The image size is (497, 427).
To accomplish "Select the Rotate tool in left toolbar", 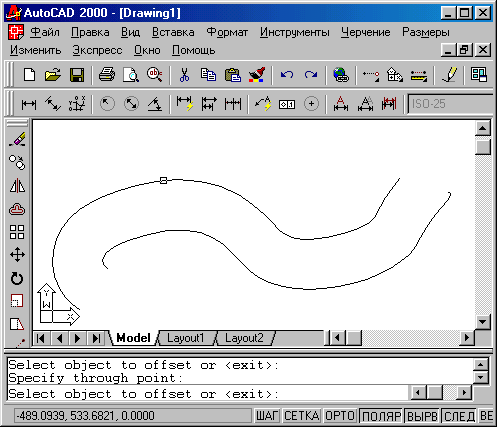I will click(17, 278).
